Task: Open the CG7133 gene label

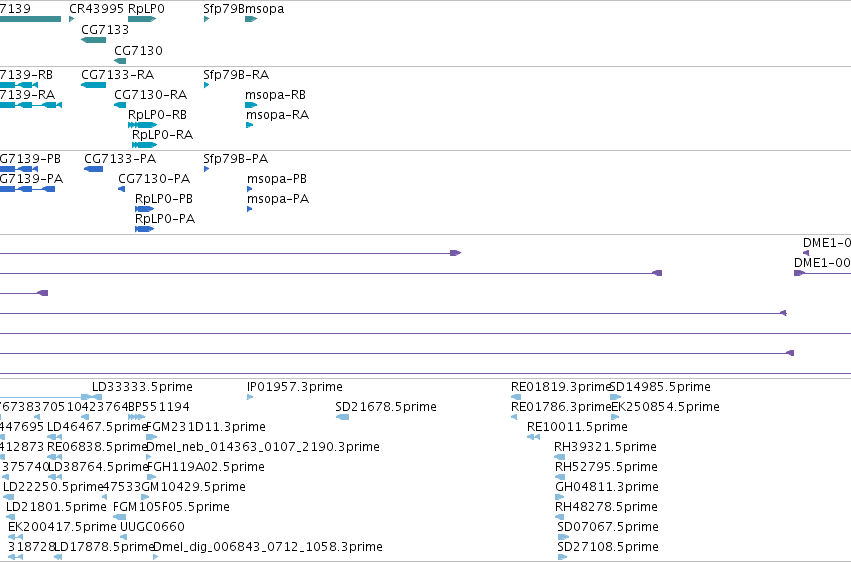Action: [105, 29]
